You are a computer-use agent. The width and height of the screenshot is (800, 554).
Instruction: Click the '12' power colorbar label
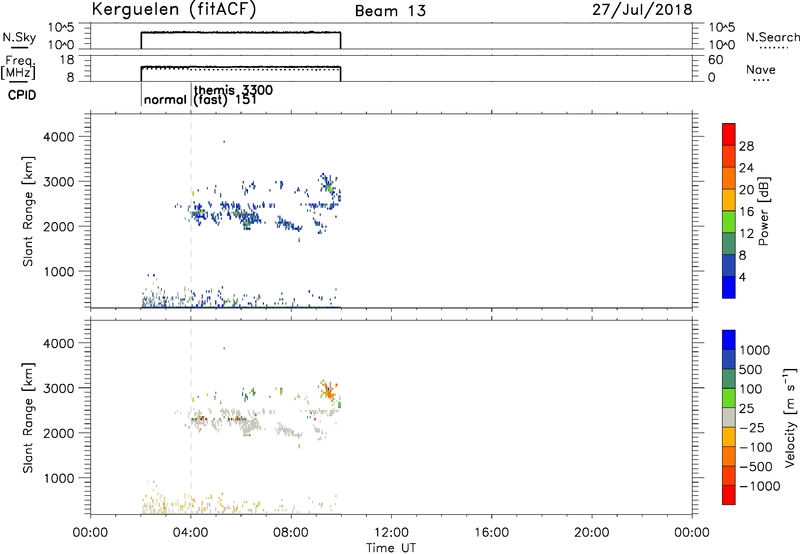[x=746, y=234]
